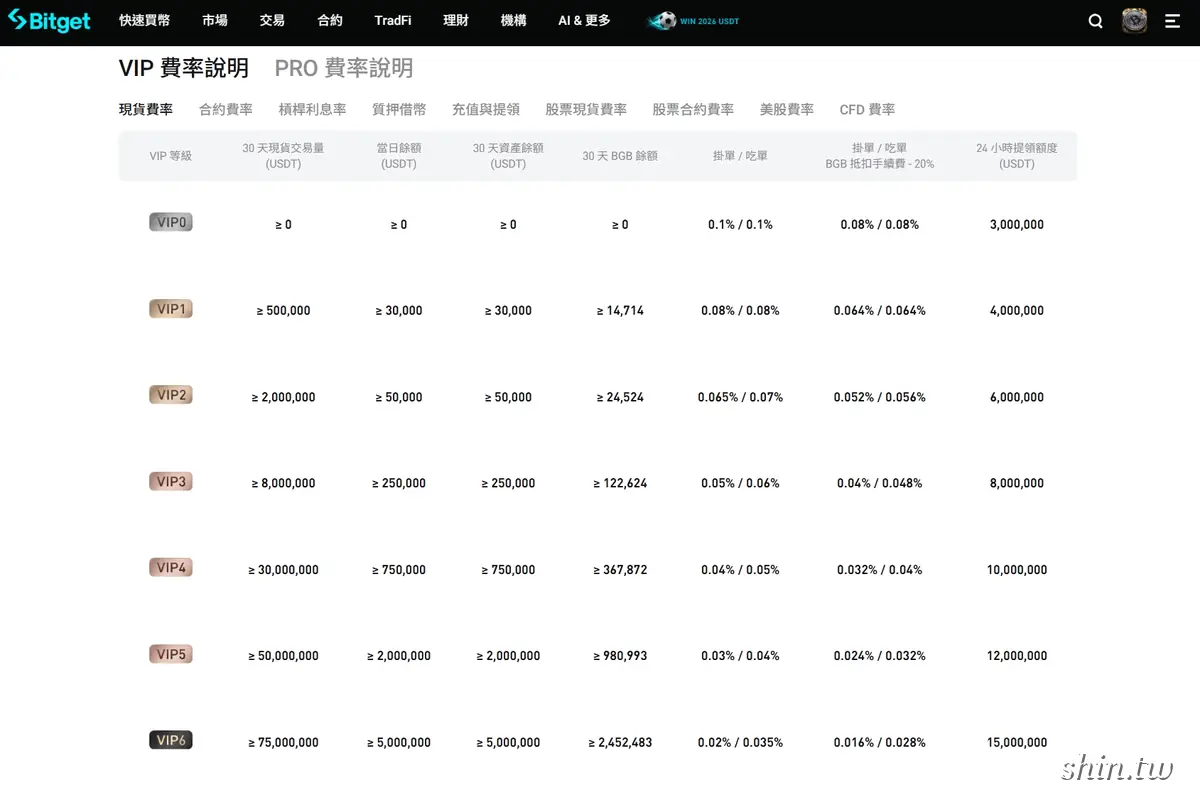Click the ≥ 500,000 trading volume cell

pyautogui.click(x=283, y=311)
